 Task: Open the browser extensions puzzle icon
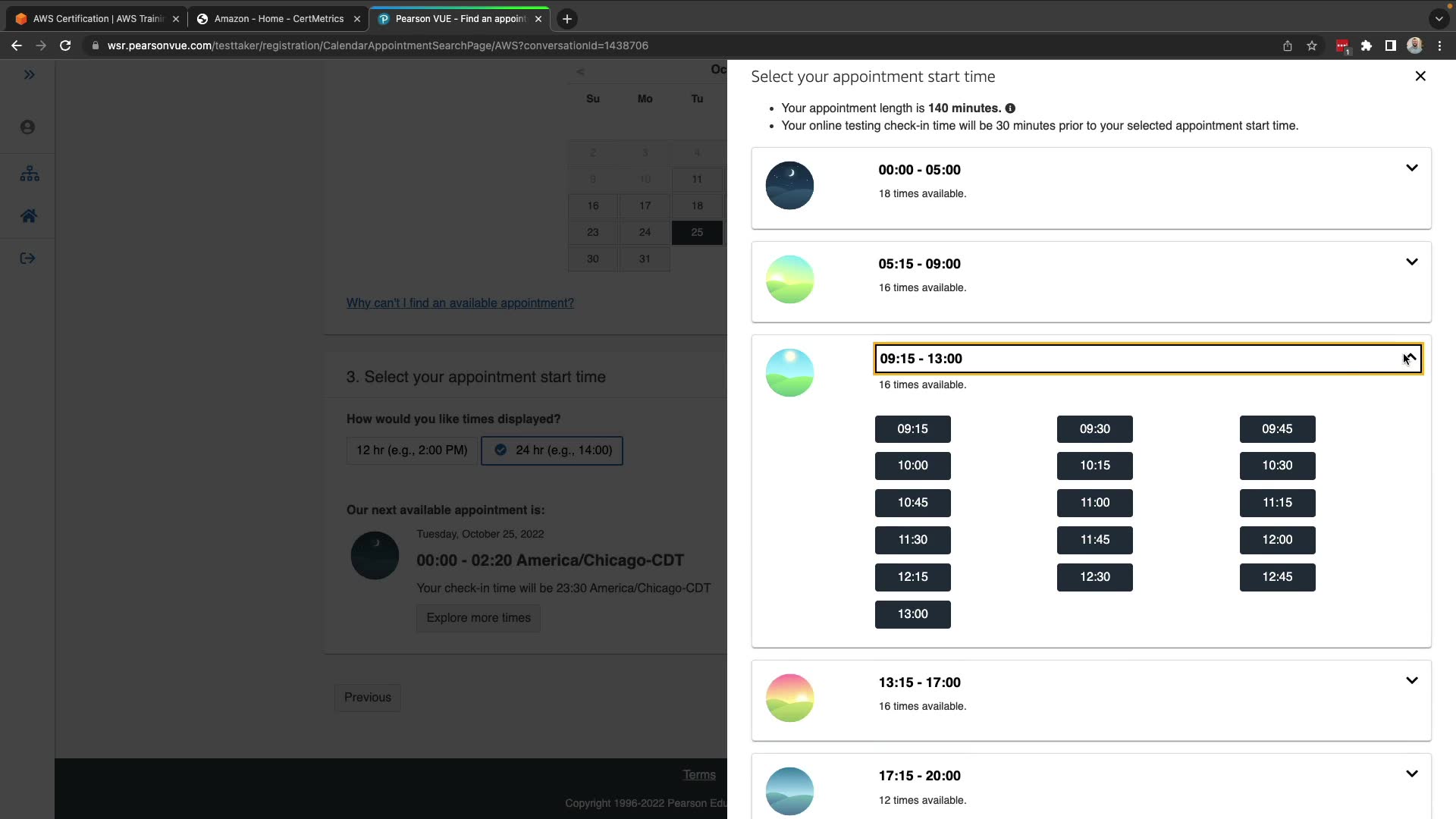pos(1367,45)
